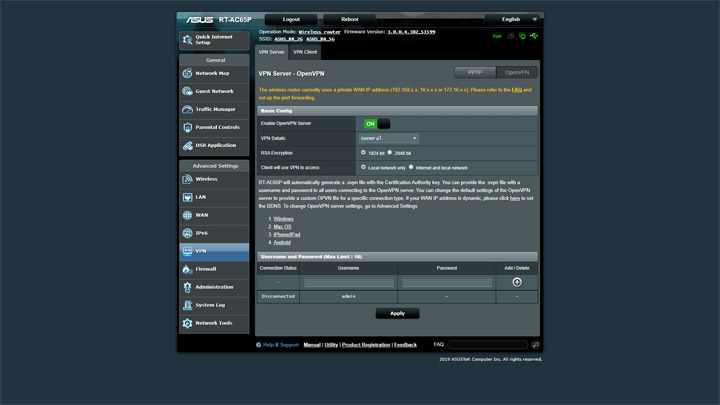The width and height of the screenshot is (720, 405).
Task: Click the green network clients status icon
Action: 523,36
